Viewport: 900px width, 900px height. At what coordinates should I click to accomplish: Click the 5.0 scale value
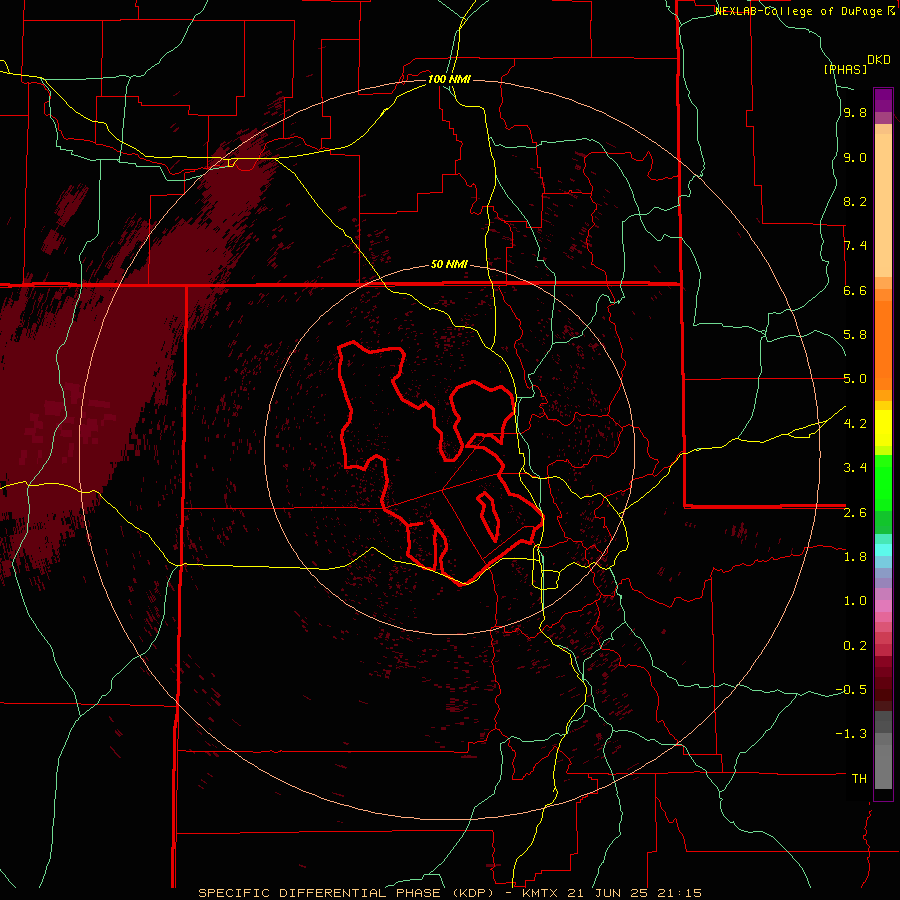[x=855, y=379]
